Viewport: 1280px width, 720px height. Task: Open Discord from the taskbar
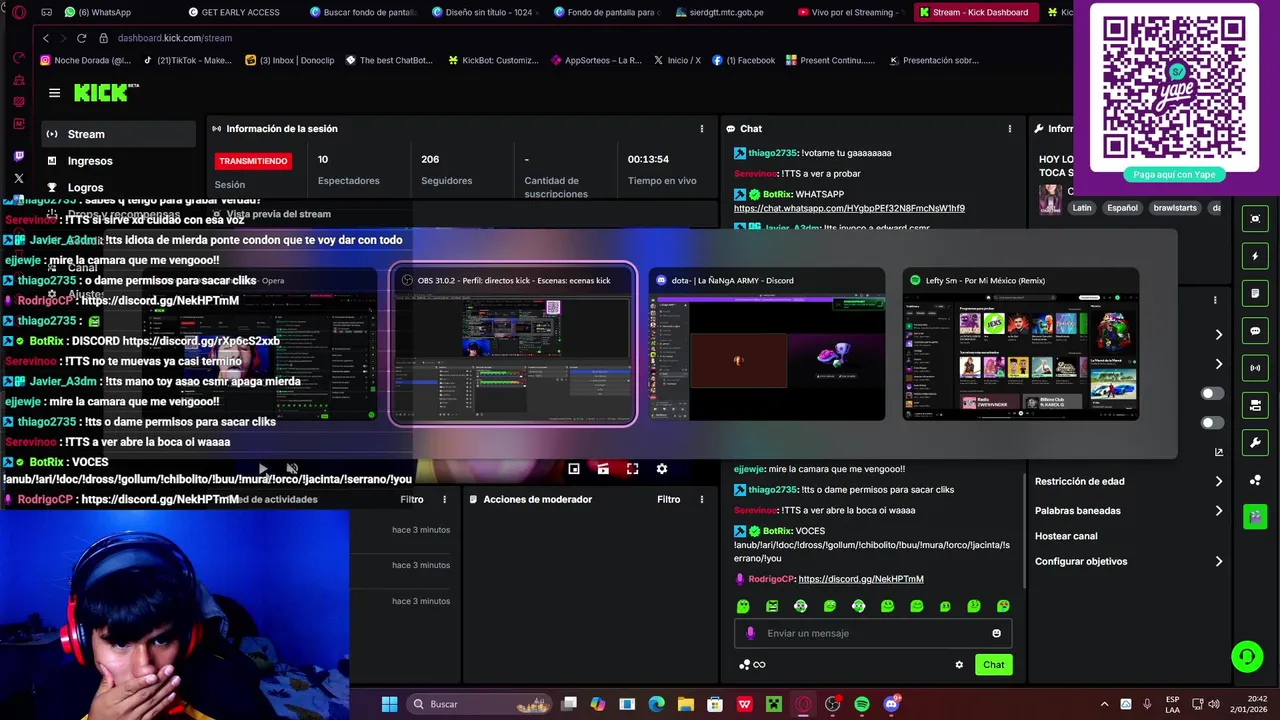(x=891, y=704)
